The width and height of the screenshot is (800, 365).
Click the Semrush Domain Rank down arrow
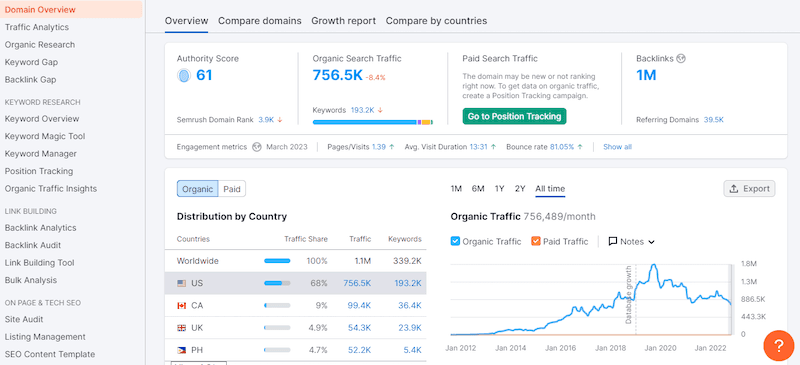280,120
